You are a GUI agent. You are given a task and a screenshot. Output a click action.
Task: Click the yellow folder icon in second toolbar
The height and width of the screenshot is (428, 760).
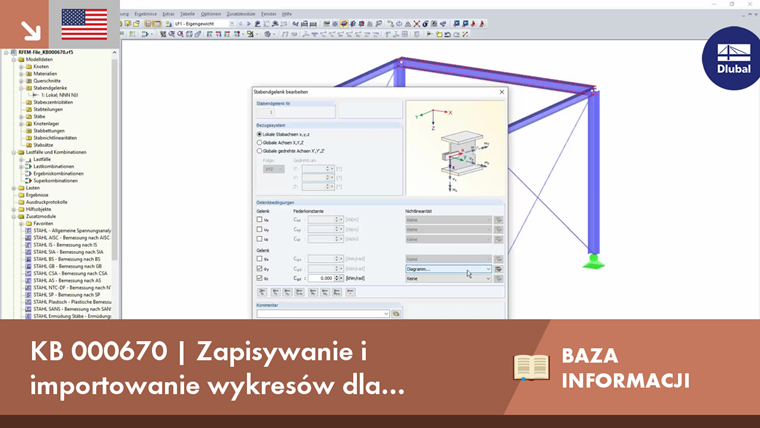(x=439, y=34)
